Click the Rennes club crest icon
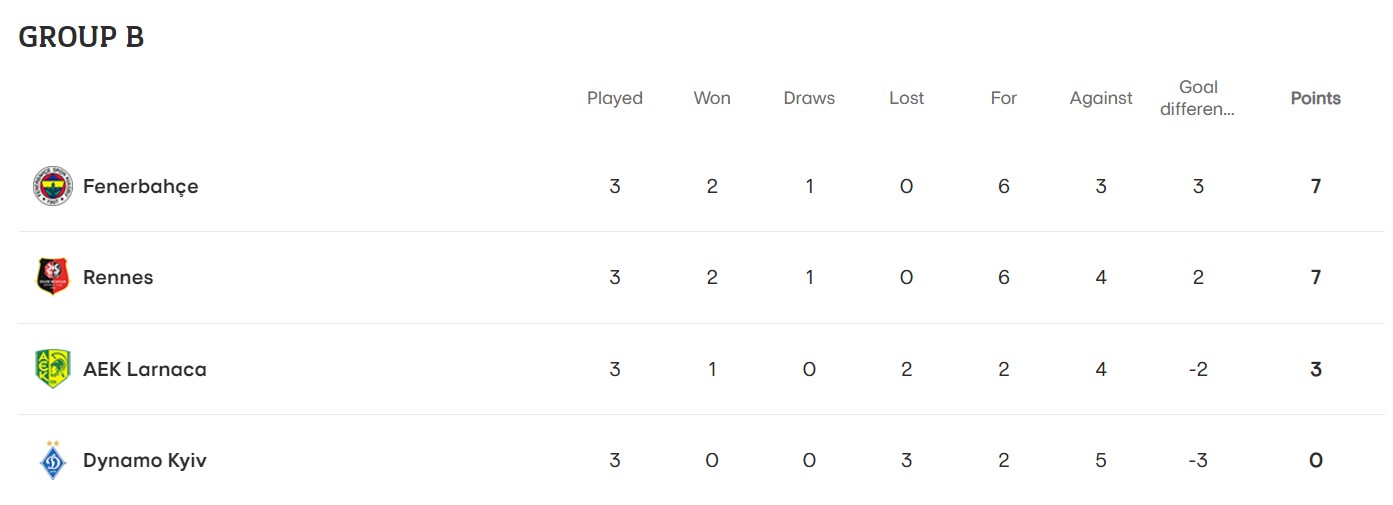1393x505 pixels. (53, 277)
